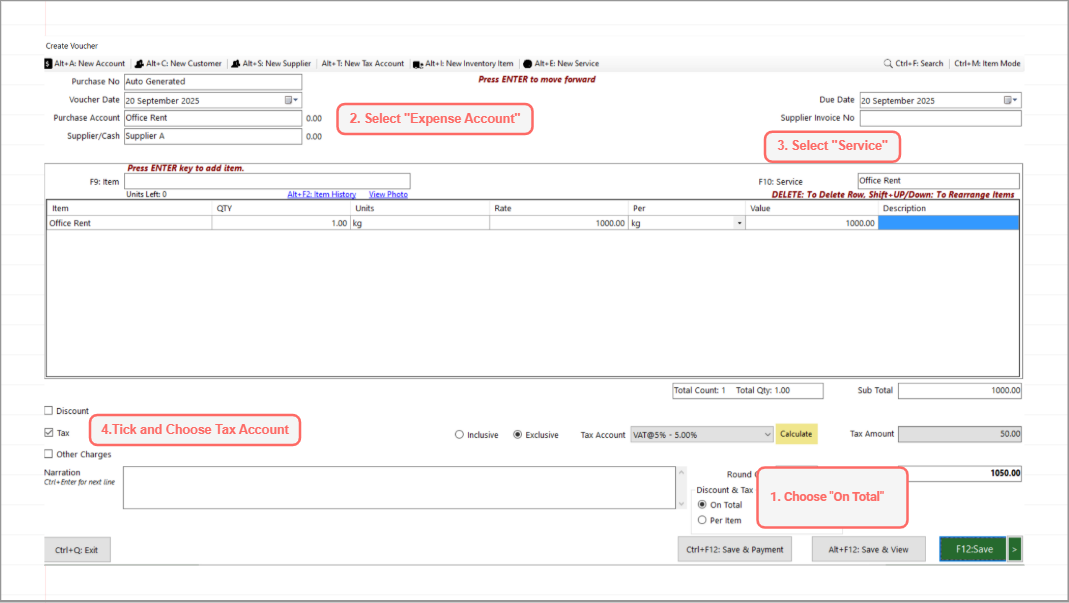The width and height of the screenshot is (1069, 603).
Task: Click the Calculate button
Action: 796,434
